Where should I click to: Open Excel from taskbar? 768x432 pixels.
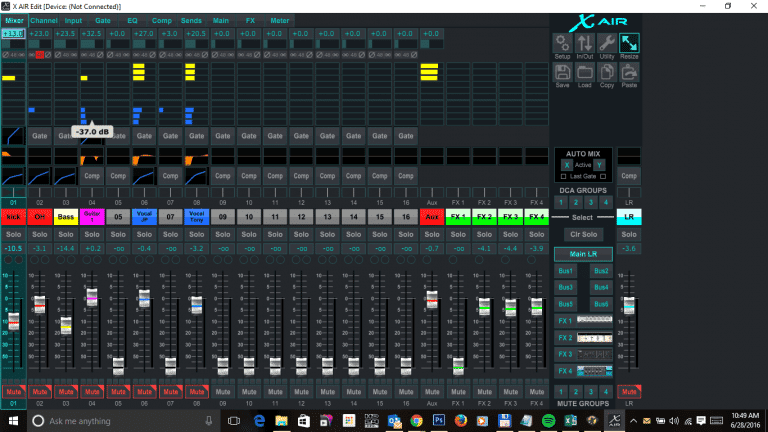point(571,421)
